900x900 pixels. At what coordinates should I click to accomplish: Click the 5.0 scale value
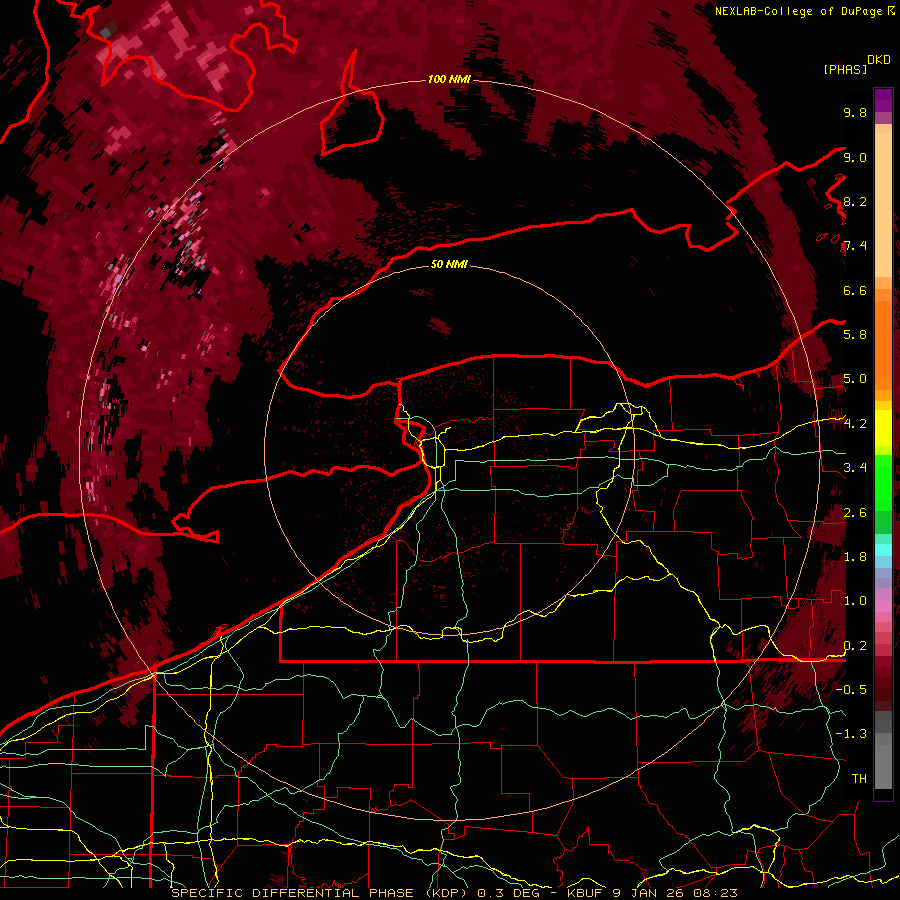click(x=855, y=379)
